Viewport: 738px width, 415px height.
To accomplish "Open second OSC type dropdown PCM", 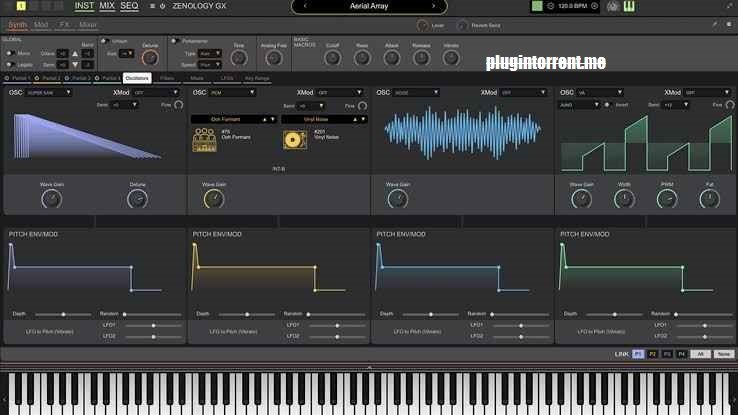I will [232, 93].
